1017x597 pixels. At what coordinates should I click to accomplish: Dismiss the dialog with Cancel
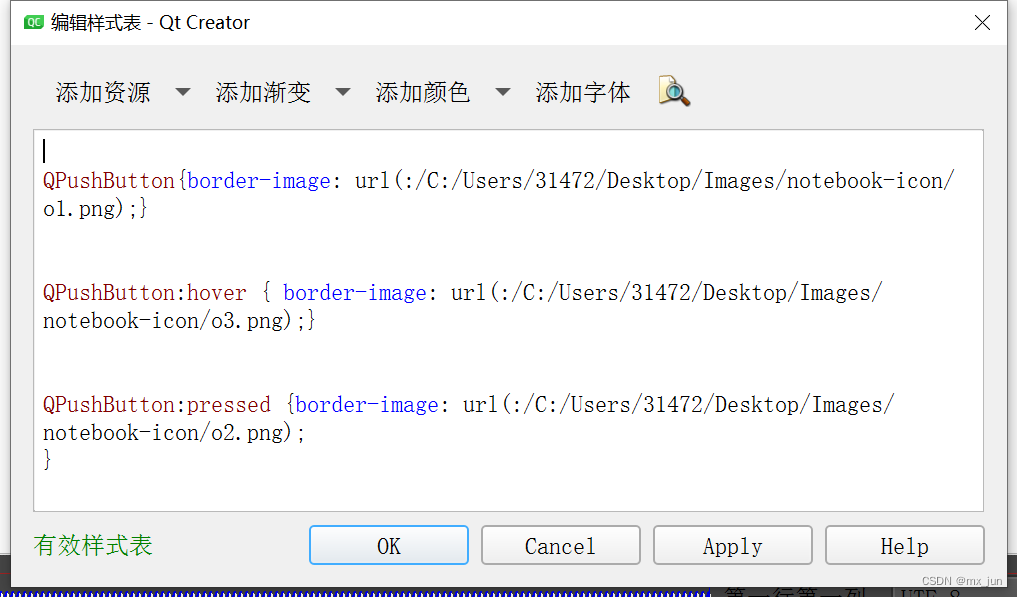tap(560, 545)
